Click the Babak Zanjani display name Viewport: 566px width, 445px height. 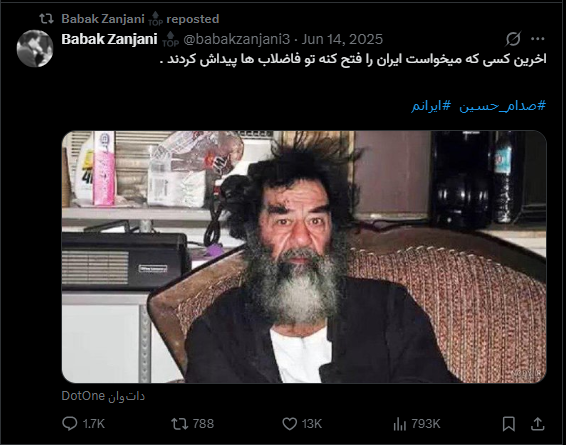(x=109, y=39)
